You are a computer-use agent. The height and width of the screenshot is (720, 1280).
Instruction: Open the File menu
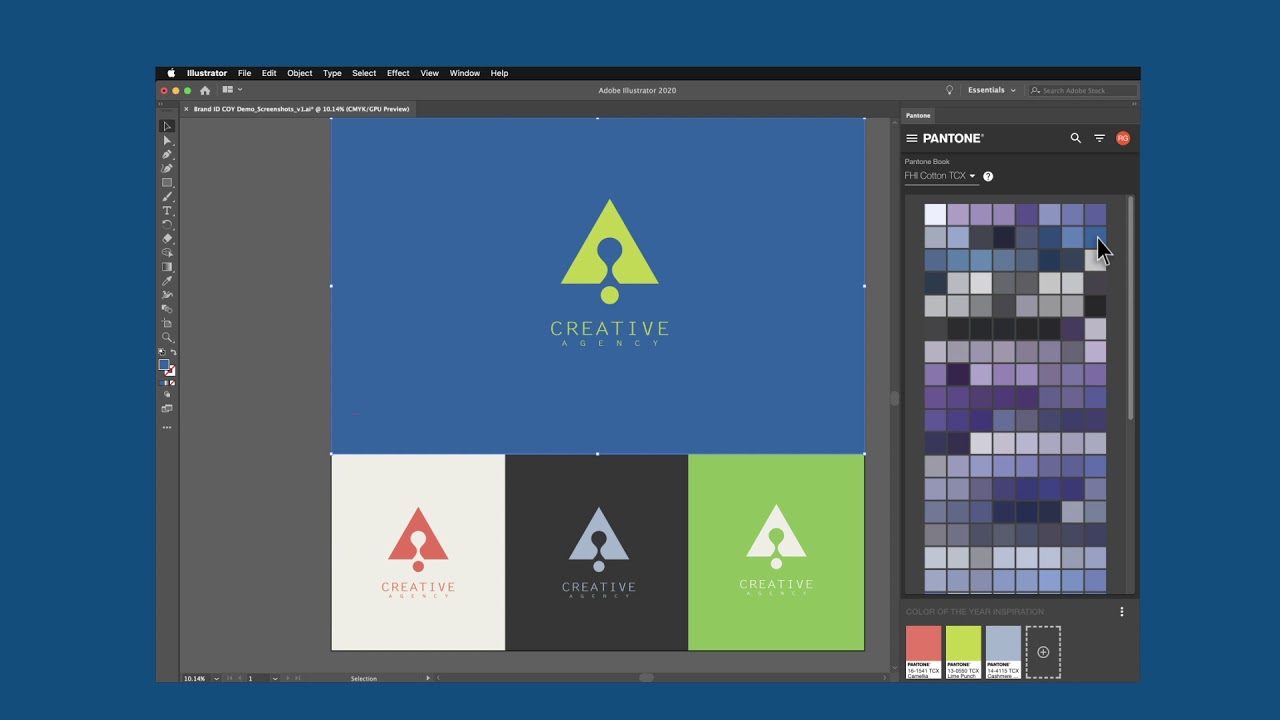244,73
